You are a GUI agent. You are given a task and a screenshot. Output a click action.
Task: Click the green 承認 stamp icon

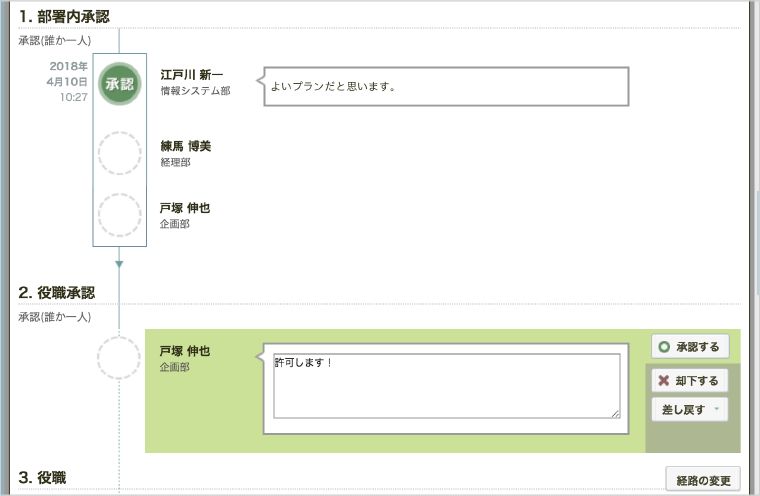(x=119, y=84)
